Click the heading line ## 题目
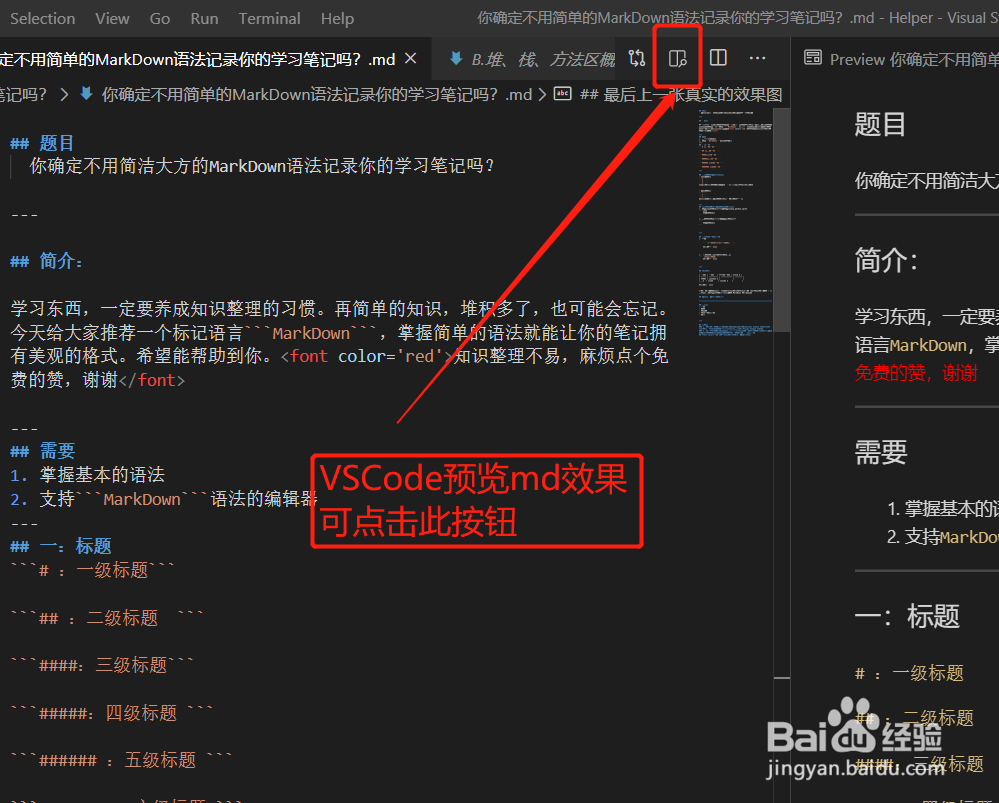Image resolution: width=999 pixels, height=803 pixels. click(x=42, y=143)
